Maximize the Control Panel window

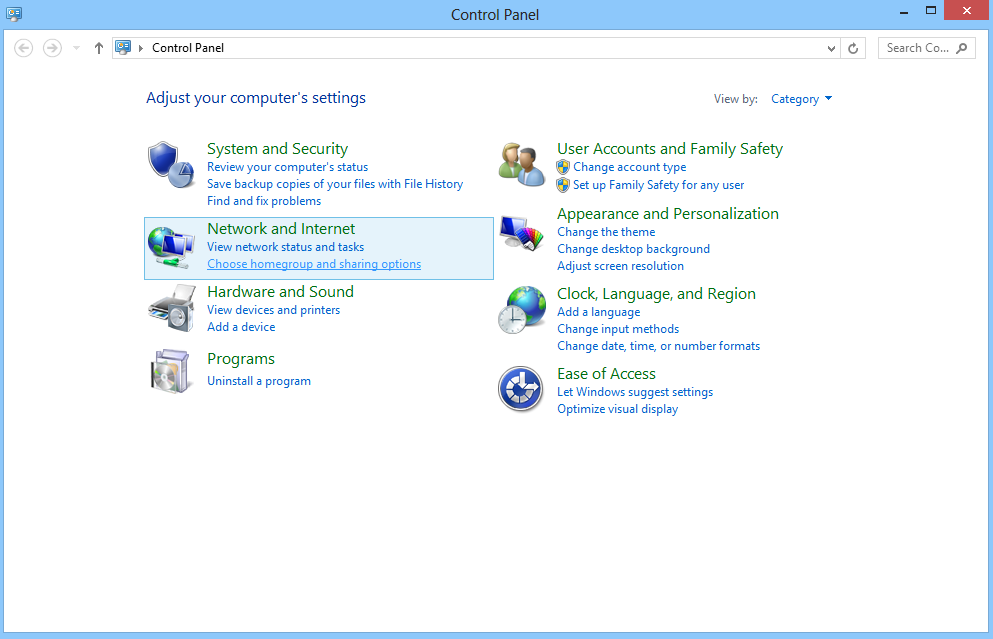(931, 11)
